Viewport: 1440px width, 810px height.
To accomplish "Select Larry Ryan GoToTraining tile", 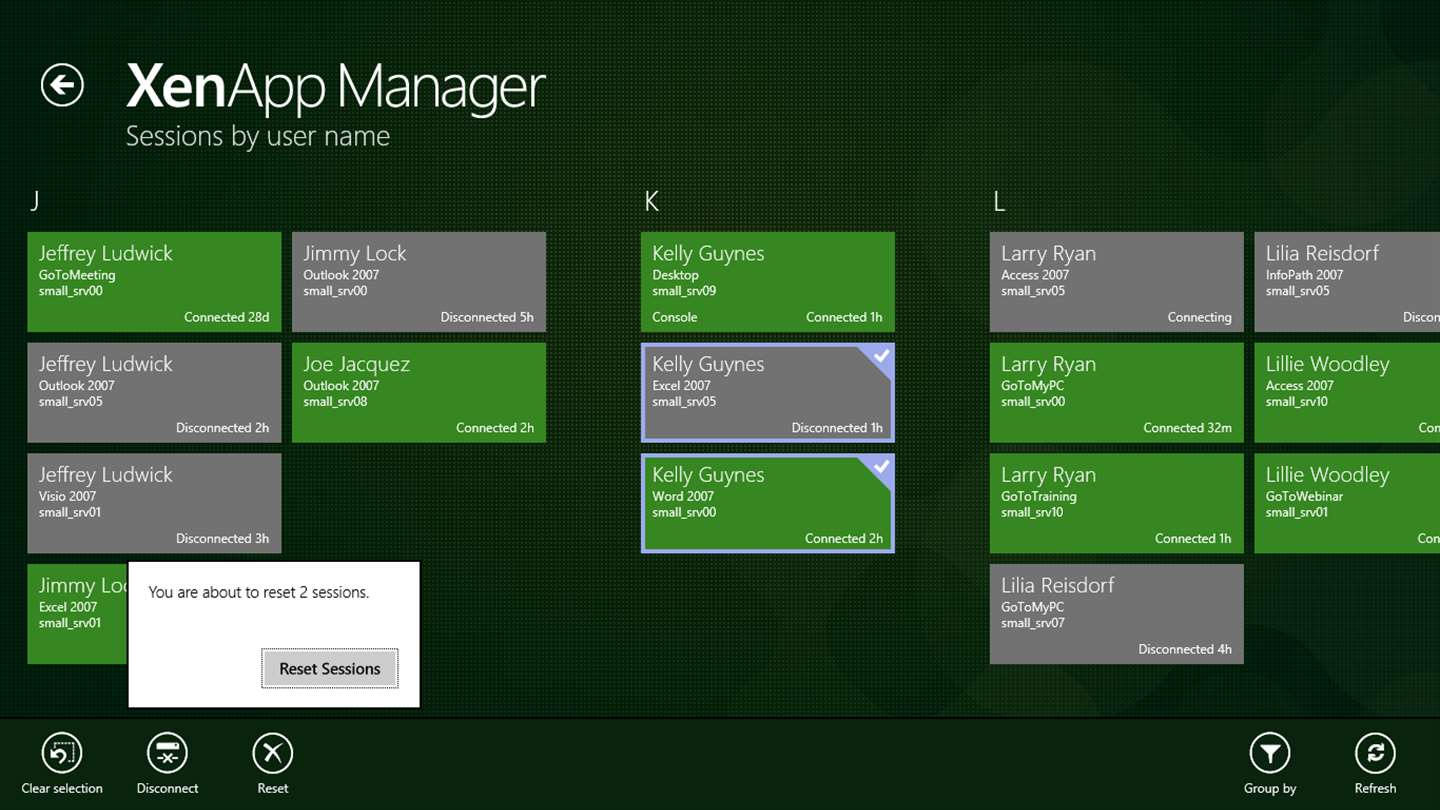I will pyautogui.click(x=1117, y=503).
